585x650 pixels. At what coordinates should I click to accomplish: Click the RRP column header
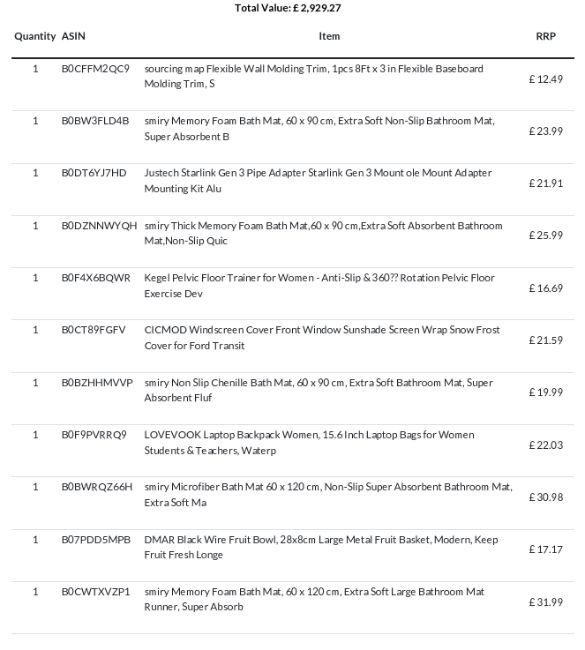(546, 36)
